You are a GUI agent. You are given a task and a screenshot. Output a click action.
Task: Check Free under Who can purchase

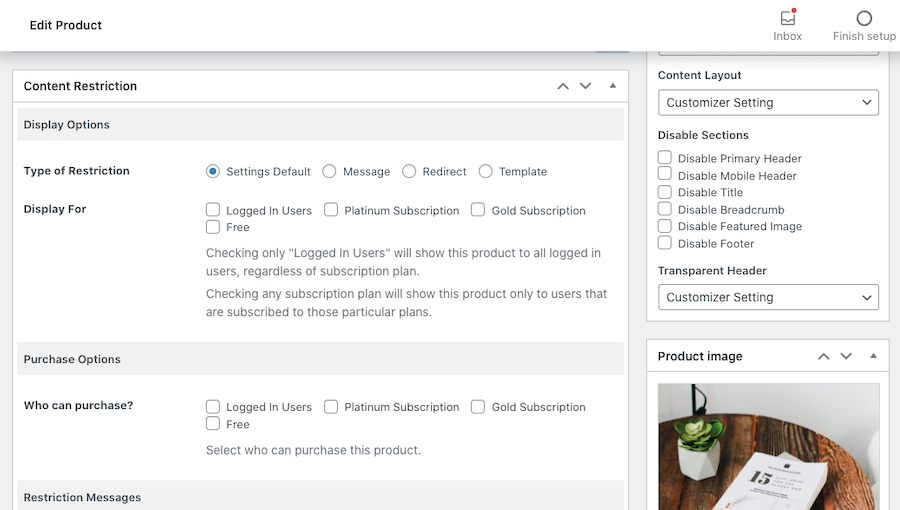coord(213,423)
